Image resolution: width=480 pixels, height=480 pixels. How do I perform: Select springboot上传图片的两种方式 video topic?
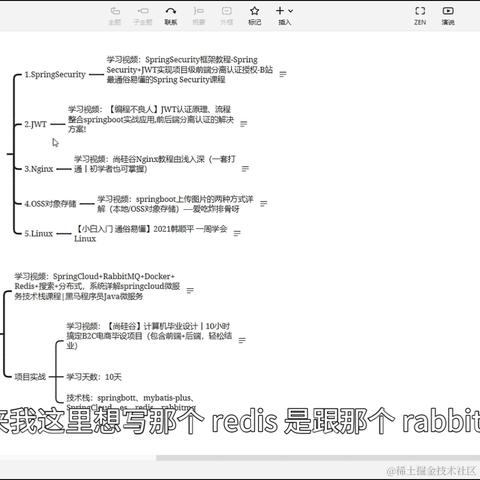pyautogui.click(x=175, y=204)
